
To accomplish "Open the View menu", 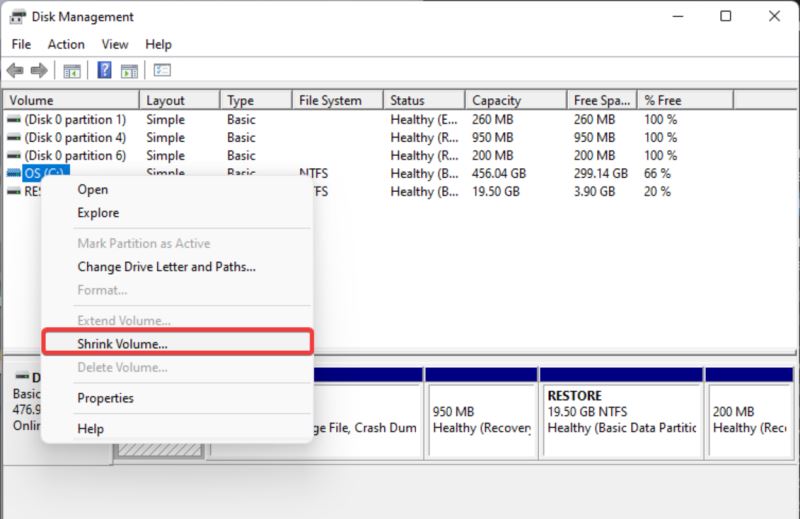I will point(115,44).
